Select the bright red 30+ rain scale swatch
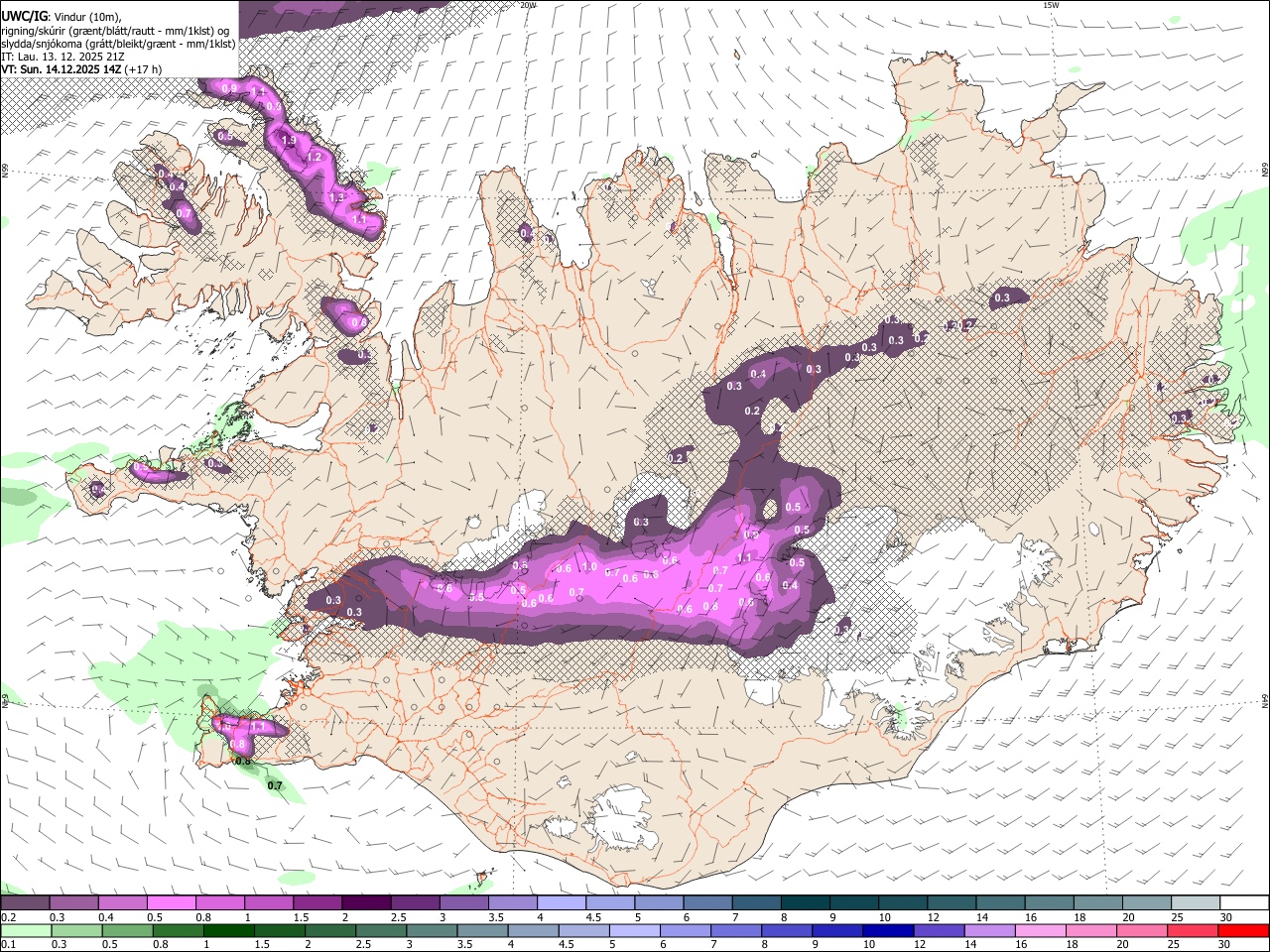Screen dimensions: 1270x952 click(x=1244, y=930)
